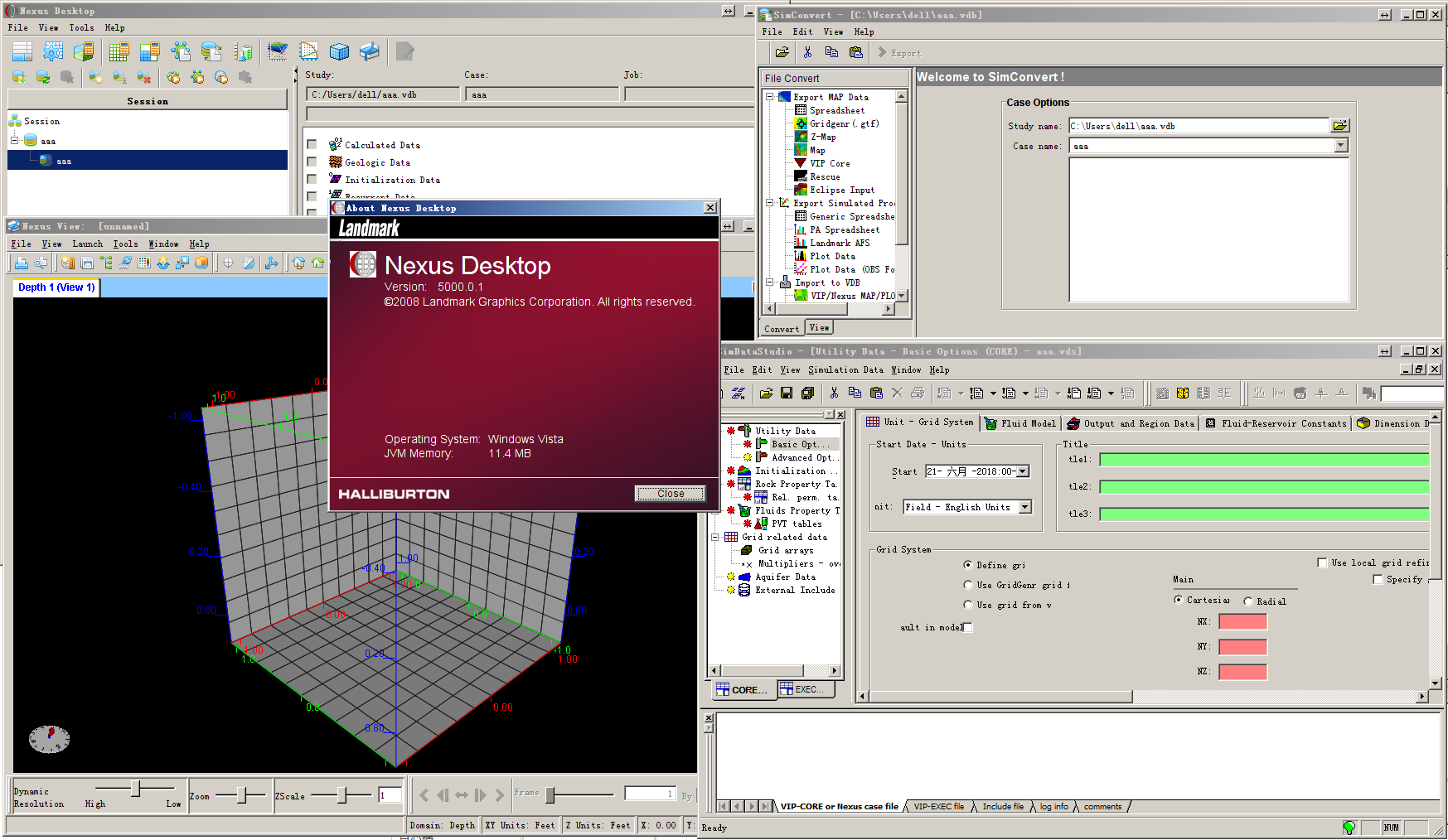
Task: Check the Specify checkbox
Action: click(1378, 579)
